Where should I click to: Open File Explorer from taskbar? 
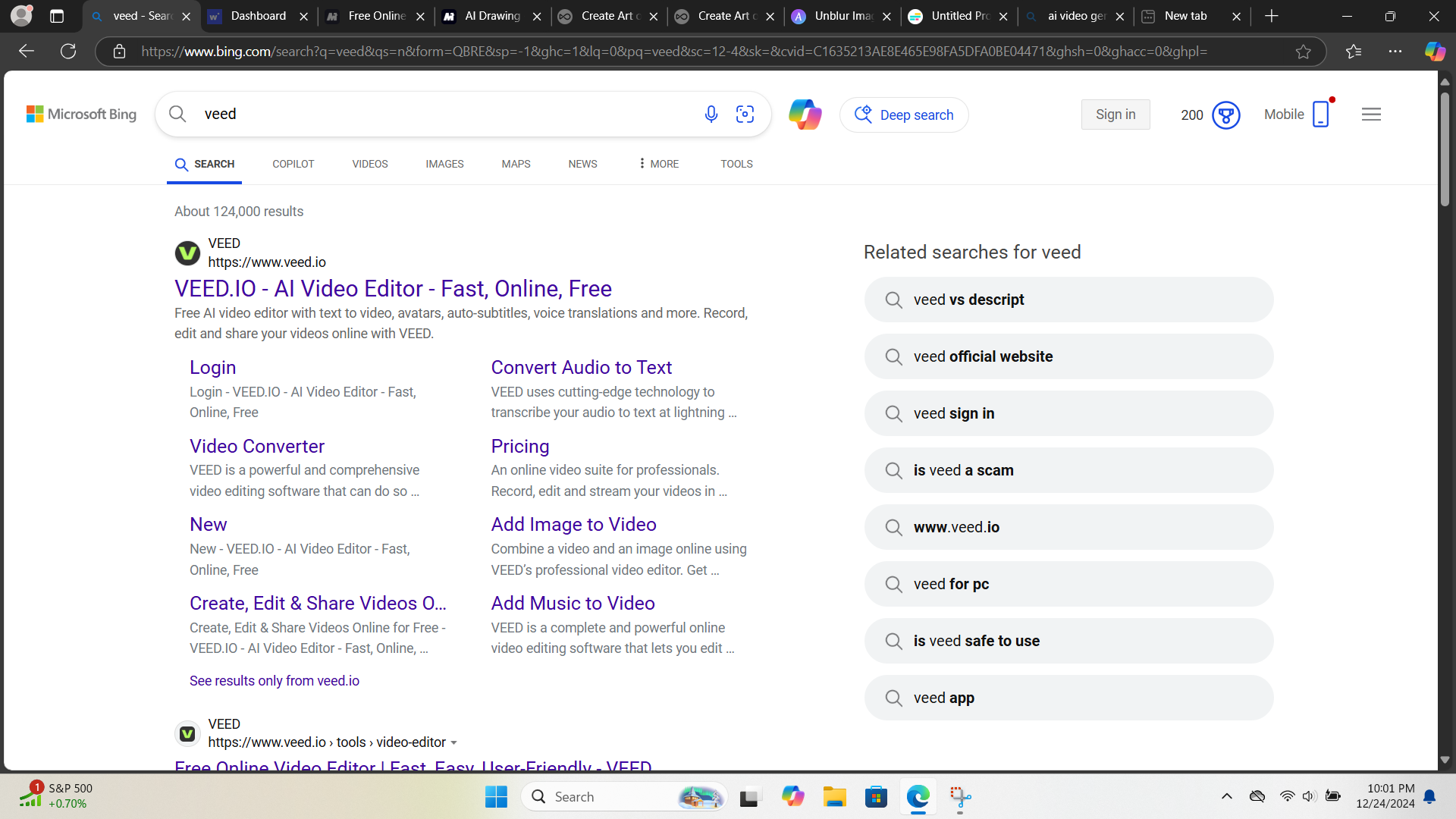tap(834, 797)
